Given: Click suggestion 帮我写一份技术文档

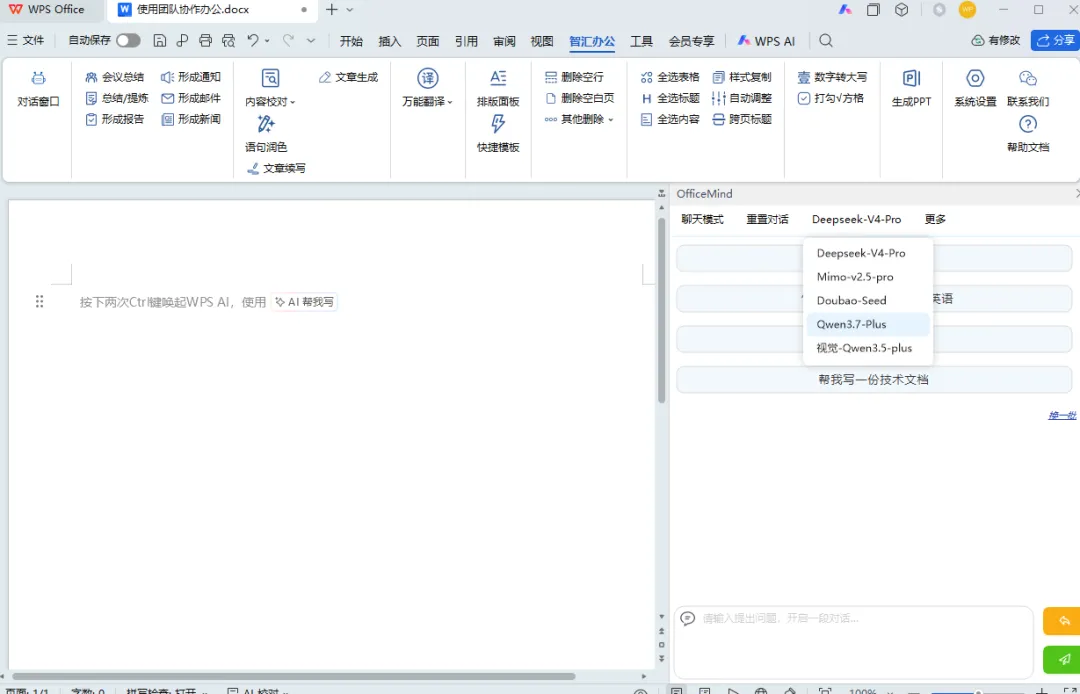Looking at the screenshot, I should point(873,379).
